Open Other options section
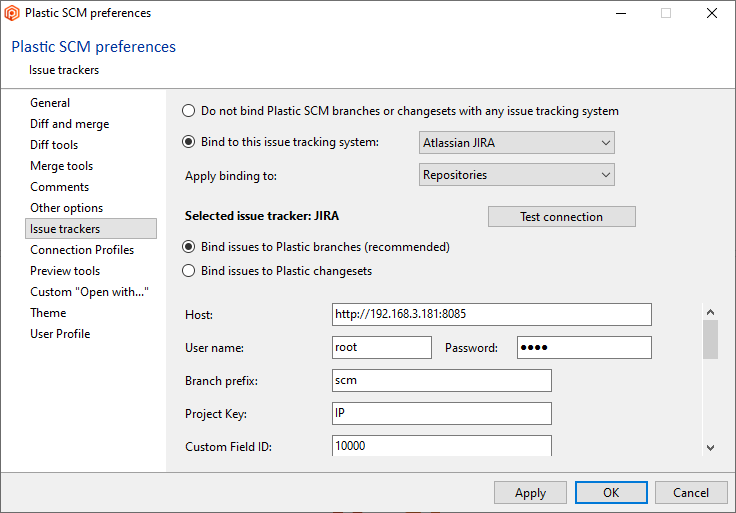736x513 pixels. (66, 208)
